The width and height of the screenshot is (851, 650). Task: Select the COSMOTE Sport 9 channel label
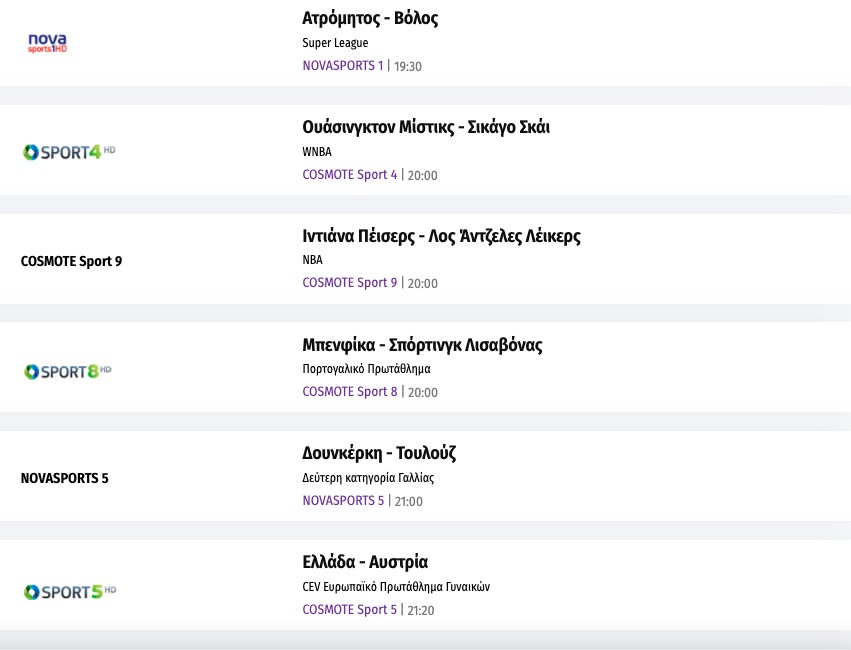click(x=71, y=262)
